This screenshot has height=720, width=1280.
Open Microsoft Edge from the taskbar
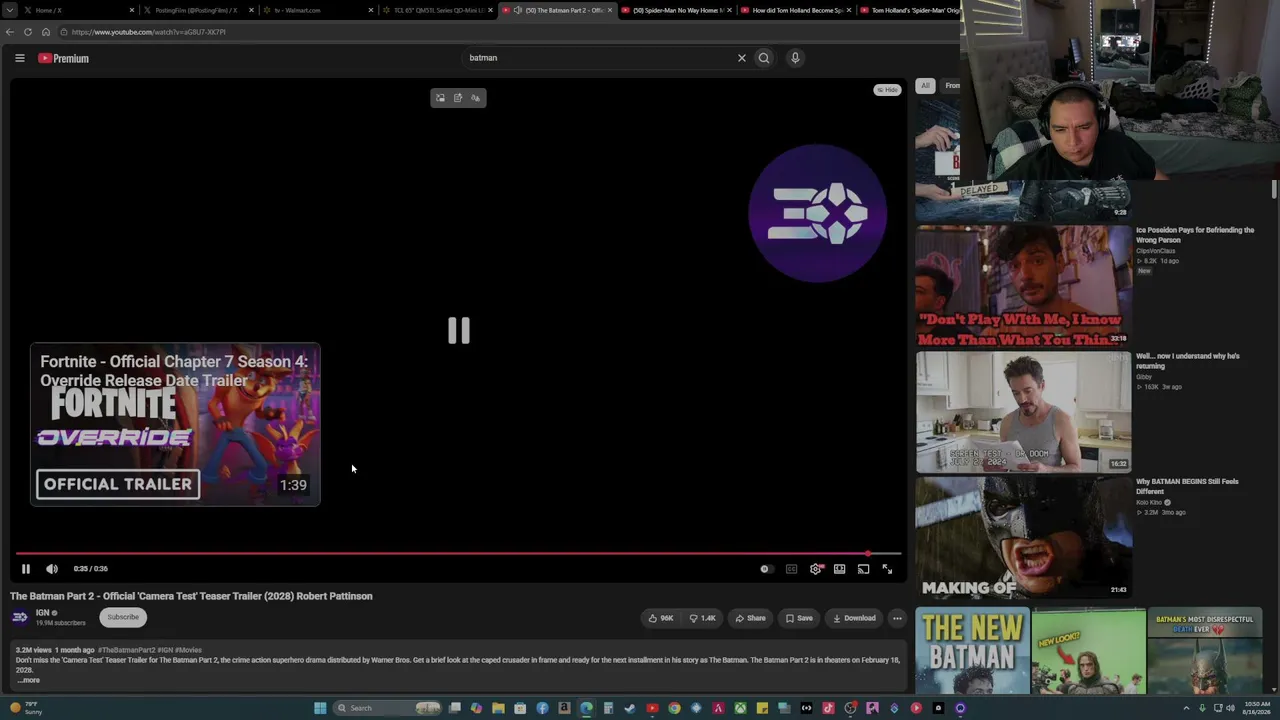[x=586, y=708]
